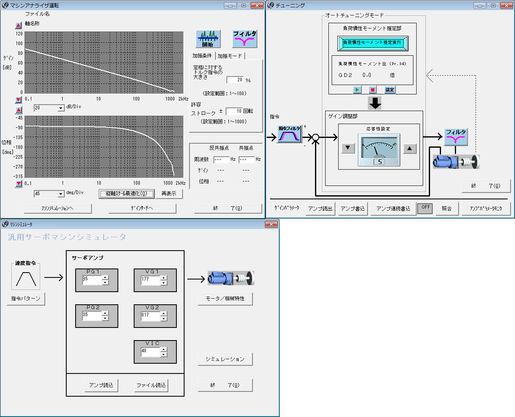Click the resonance point frequency Hz field
515x417 pixels.
click(247, 159)
